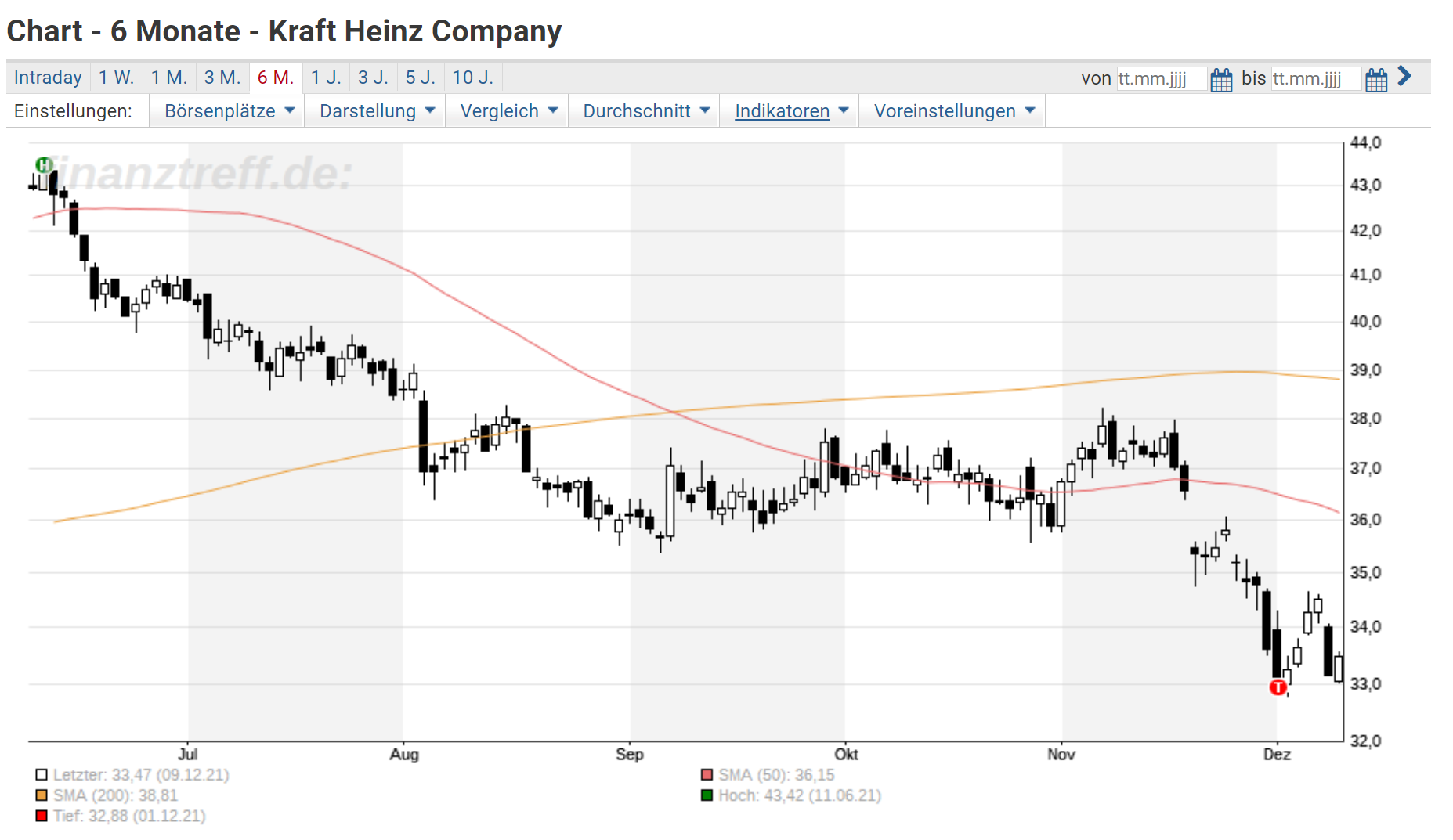The width and height of the screenshot is (1453, 840).
Task: Click the 32,0 price axis label
Action: tap(1365, 741)
